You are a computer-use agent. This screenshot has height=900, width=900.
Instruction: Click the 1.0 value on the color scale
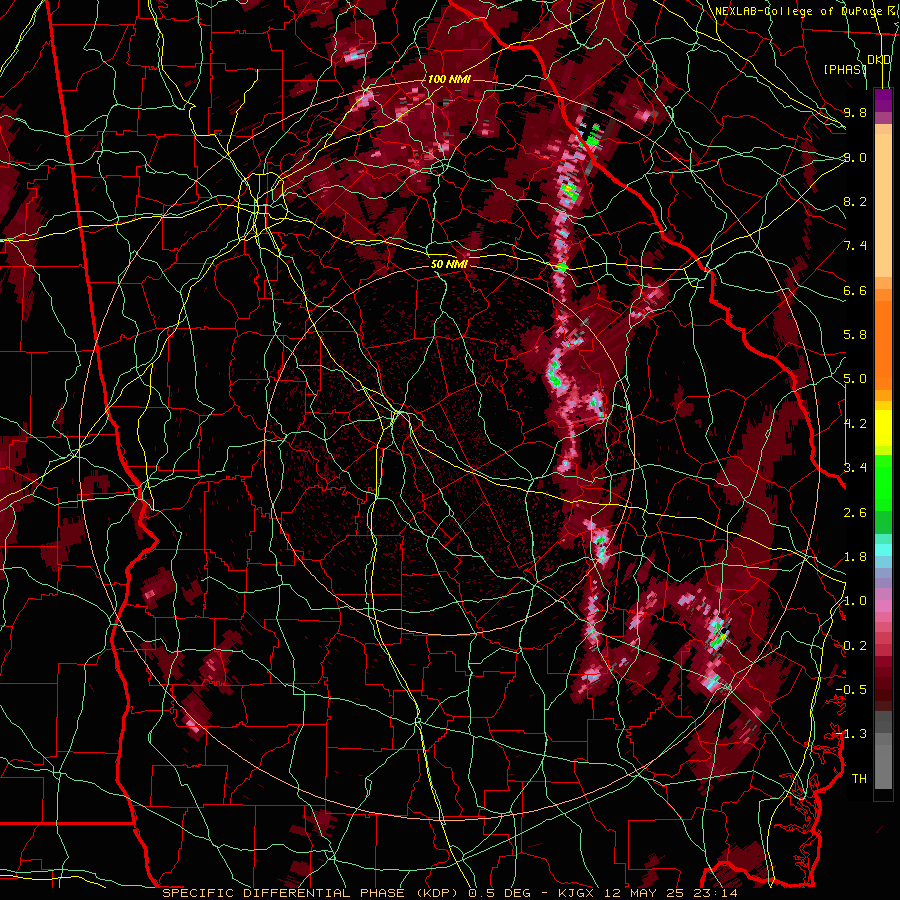[855, 601]
